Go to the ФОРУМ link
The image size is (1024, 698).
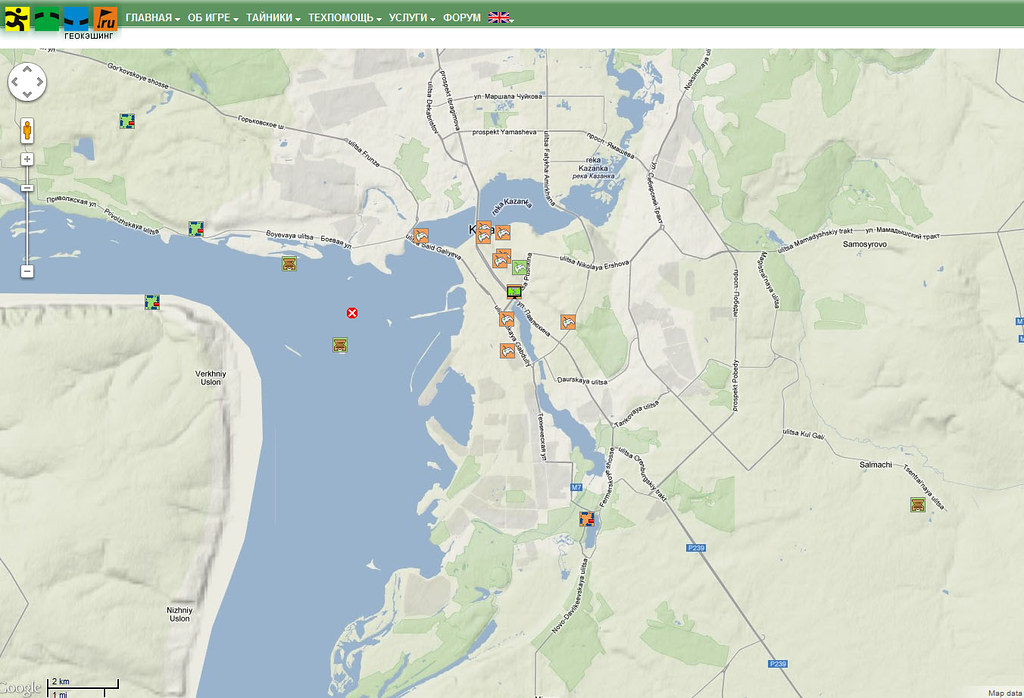click(461, 18)
